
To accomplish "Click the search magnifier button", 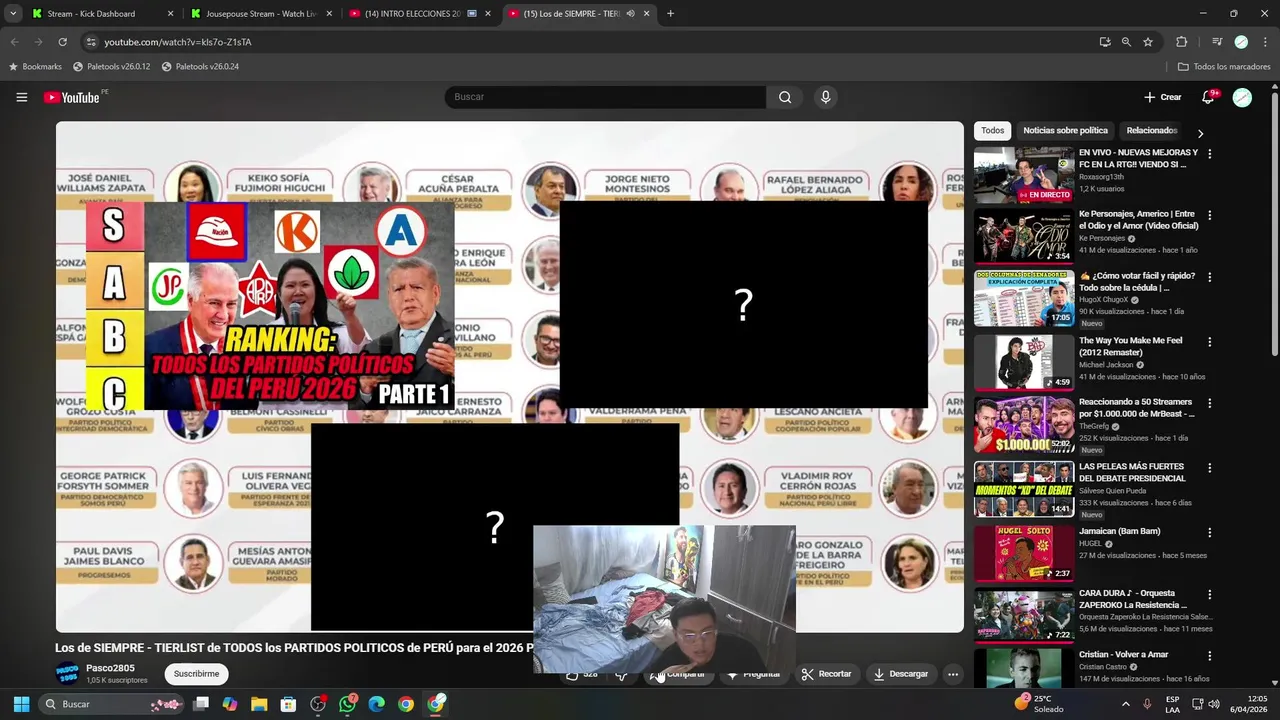I will click(785, 97).
